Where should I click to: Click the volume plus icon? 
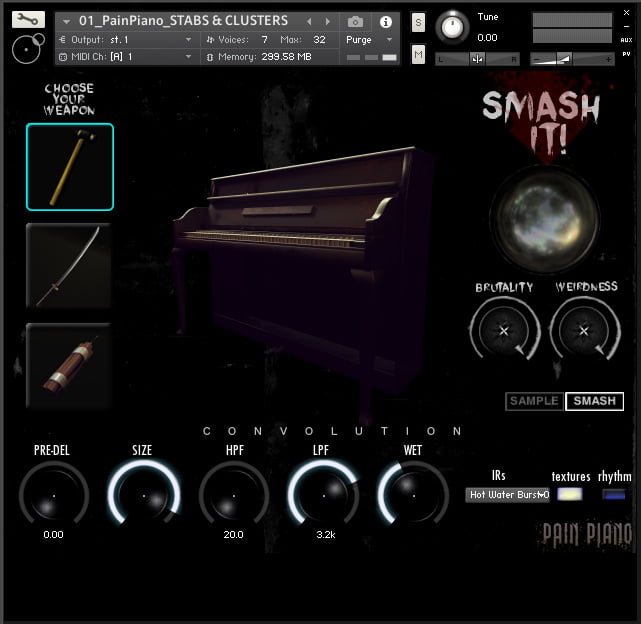pos(608,60)
